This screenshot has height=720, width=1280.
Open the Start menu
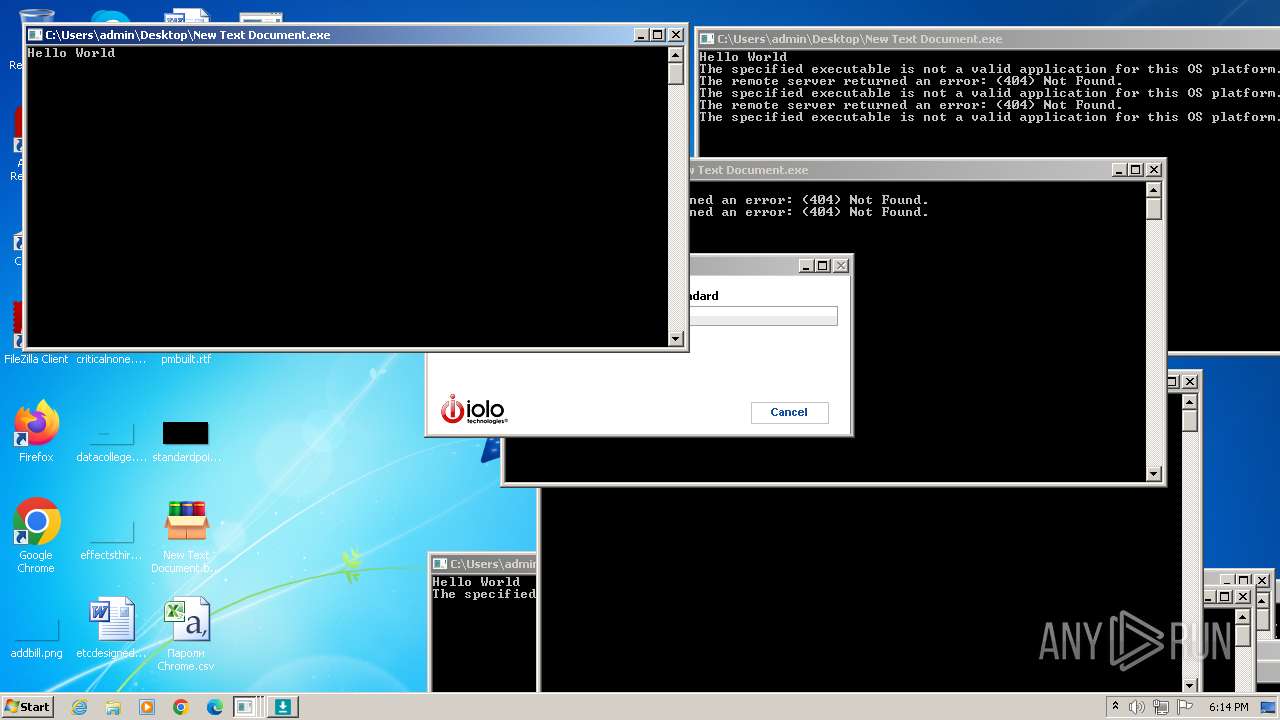[x=27, y=706]
